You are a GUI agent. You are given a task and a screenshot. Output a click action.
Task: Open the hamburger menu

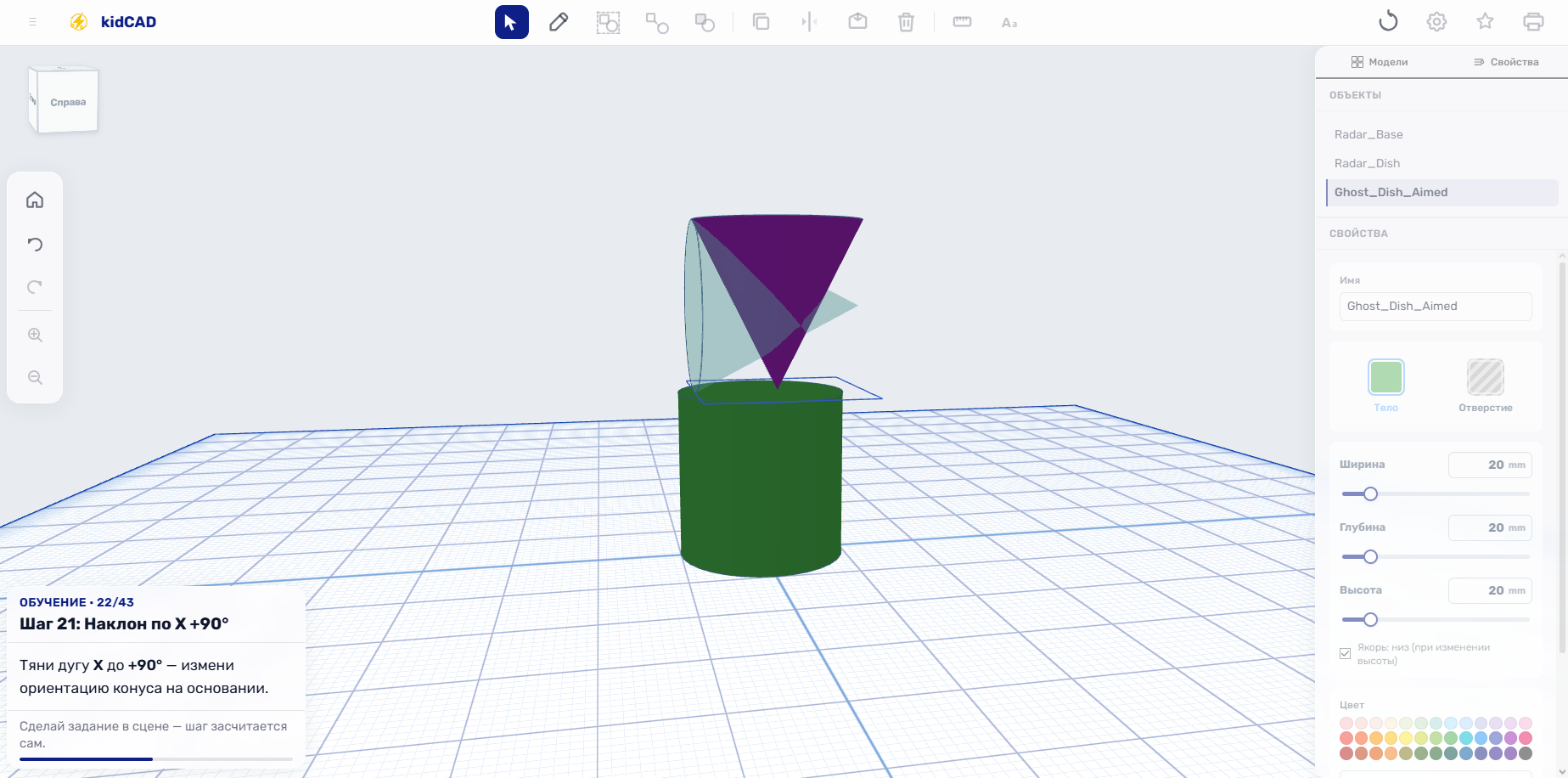pyautogui.click(x=33, y=22)
